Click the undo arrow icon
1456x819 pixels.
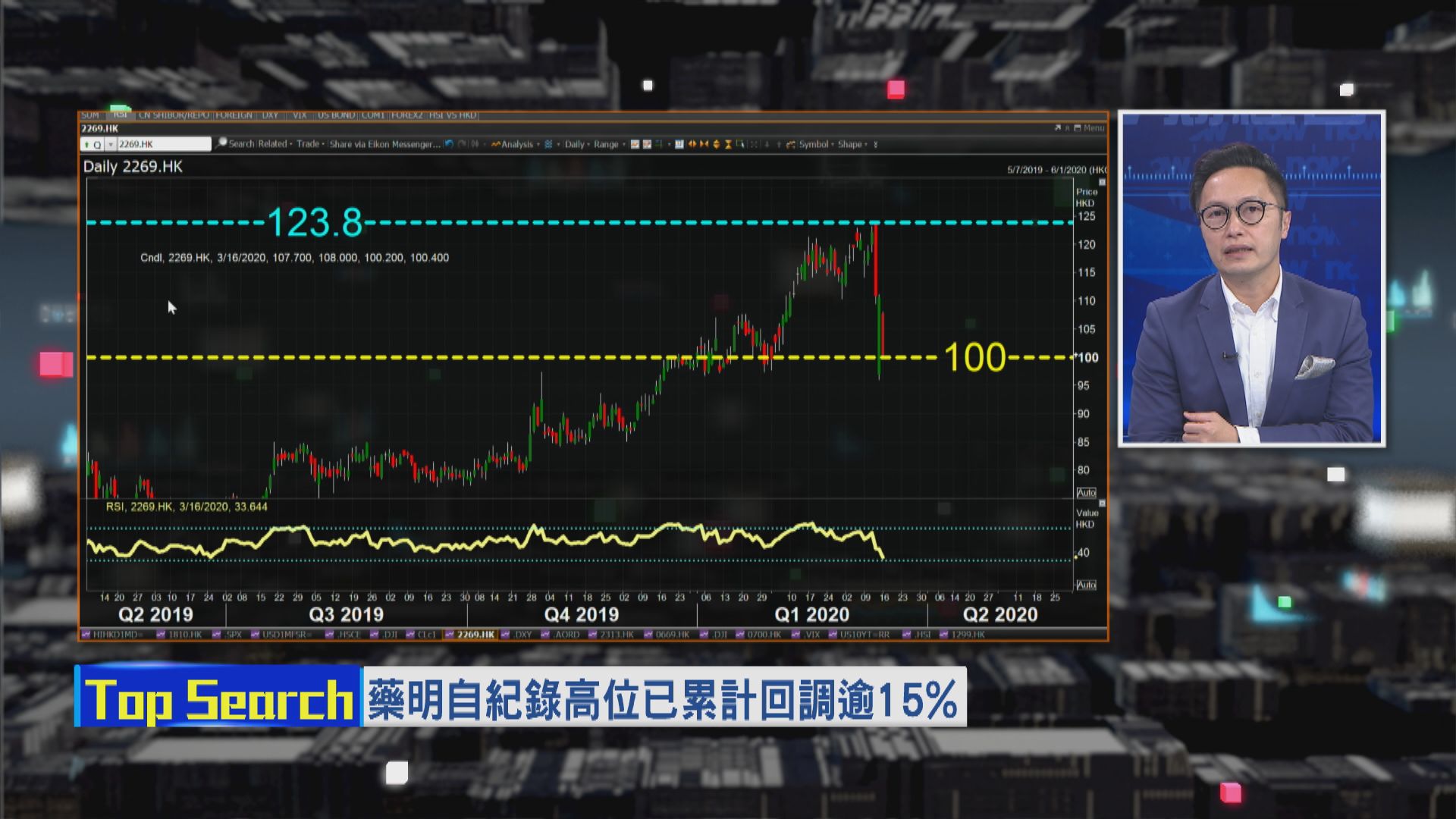tap(448, 143)
